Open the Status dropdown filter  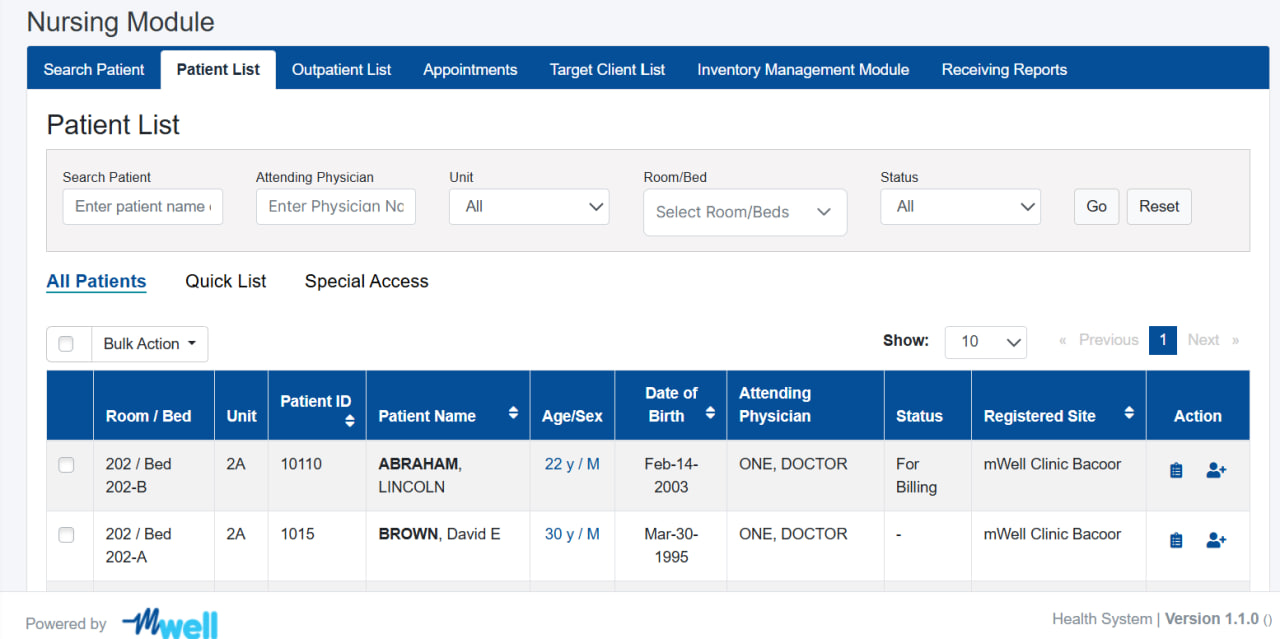(x=960, y=207)
